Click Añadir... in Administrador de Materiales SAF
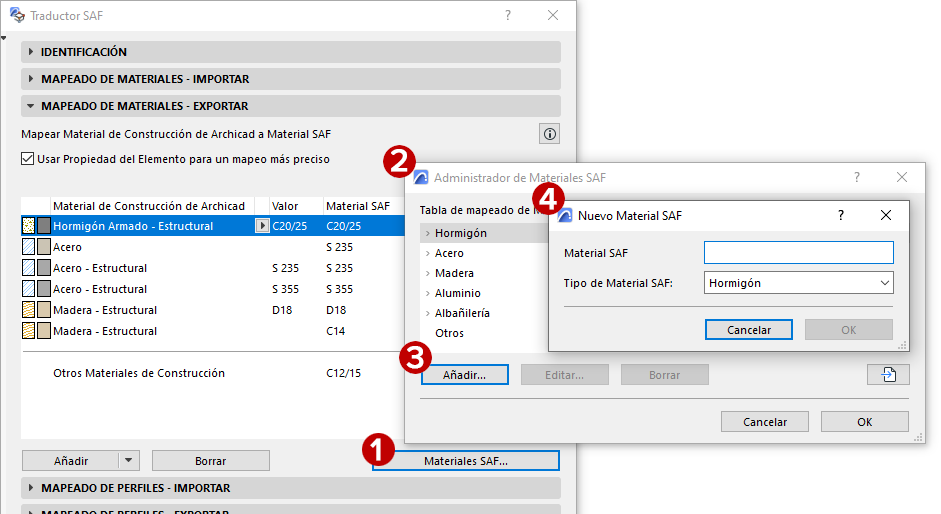Image resolution: width=941 pixels, height=514 pixels. (464, 375)
